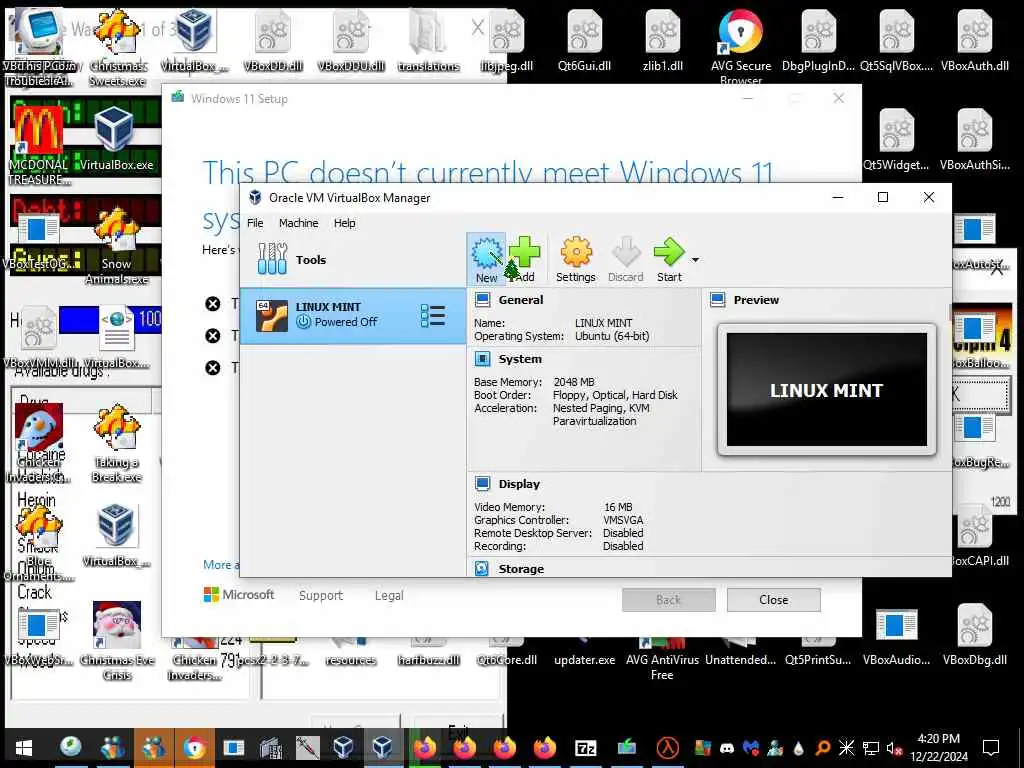Click the Taking a Break.exe desktop icon
The image size is (1024, 768).
[x=116, y=444]
